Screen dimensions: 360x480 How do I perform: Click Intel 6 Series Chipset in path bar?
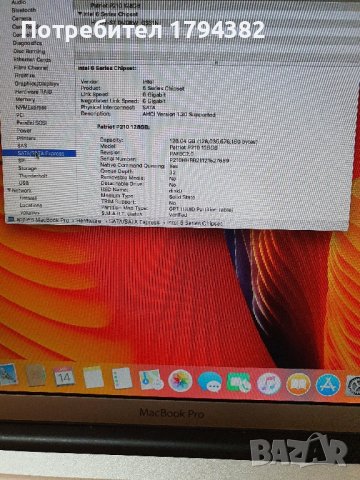tap(195, 223)
